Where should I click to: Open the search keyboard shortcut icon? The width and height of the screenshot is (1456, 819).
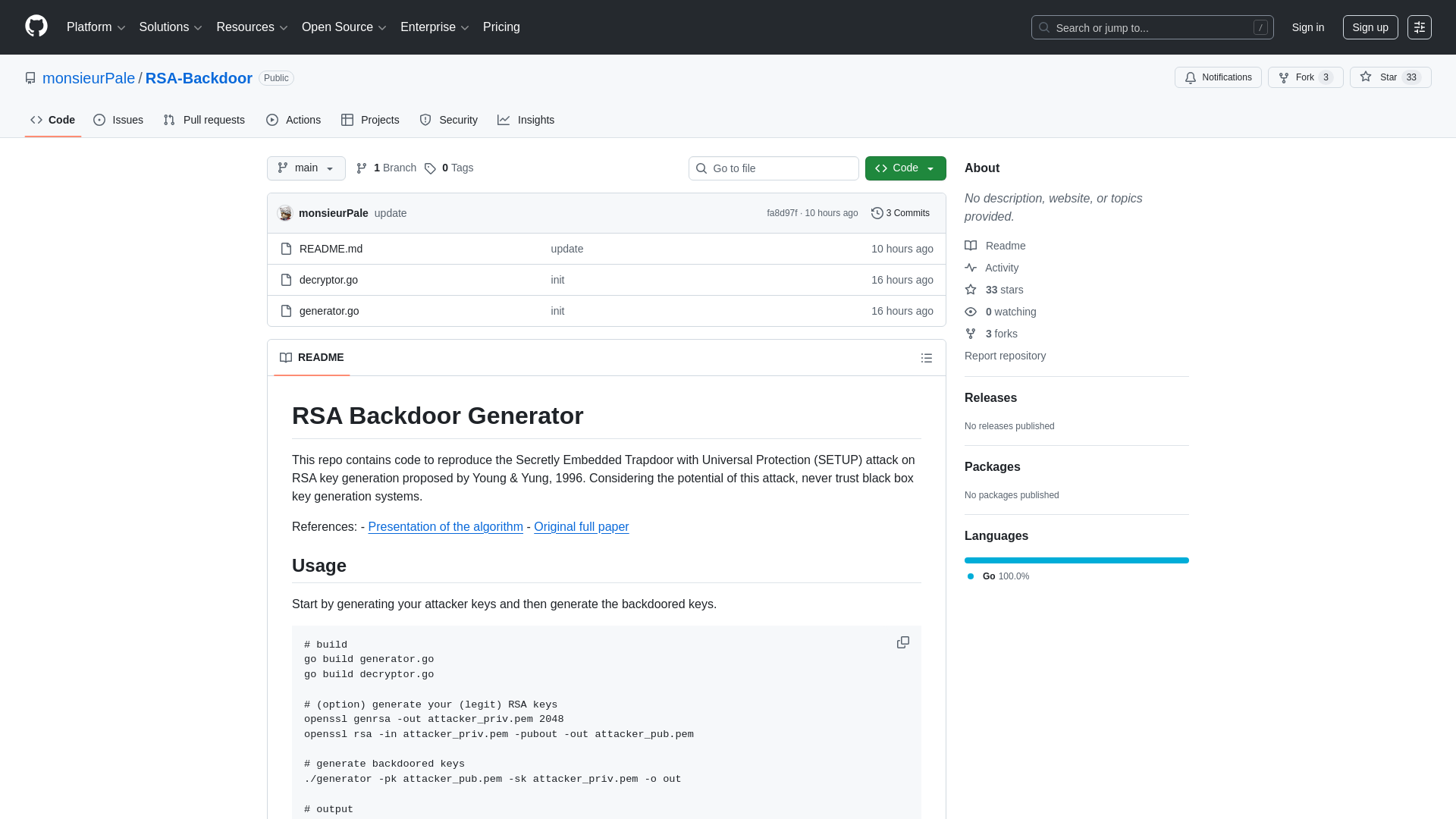(x=1261, y=27)
